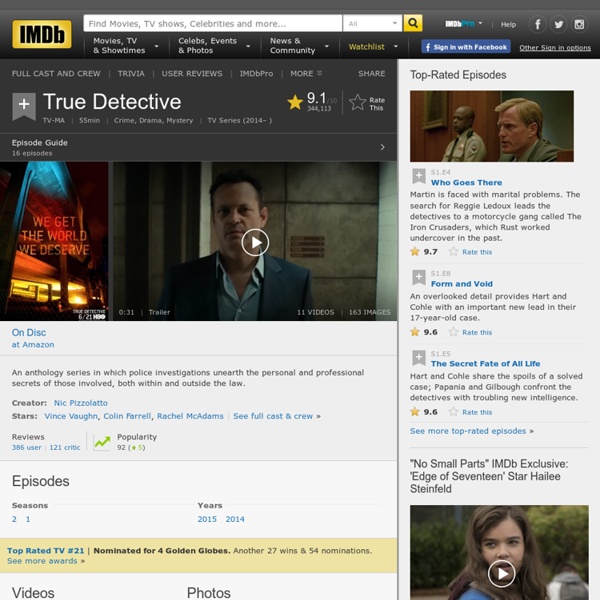
Task: Click the gold 9.1 rating star
Action: point(295,102)
